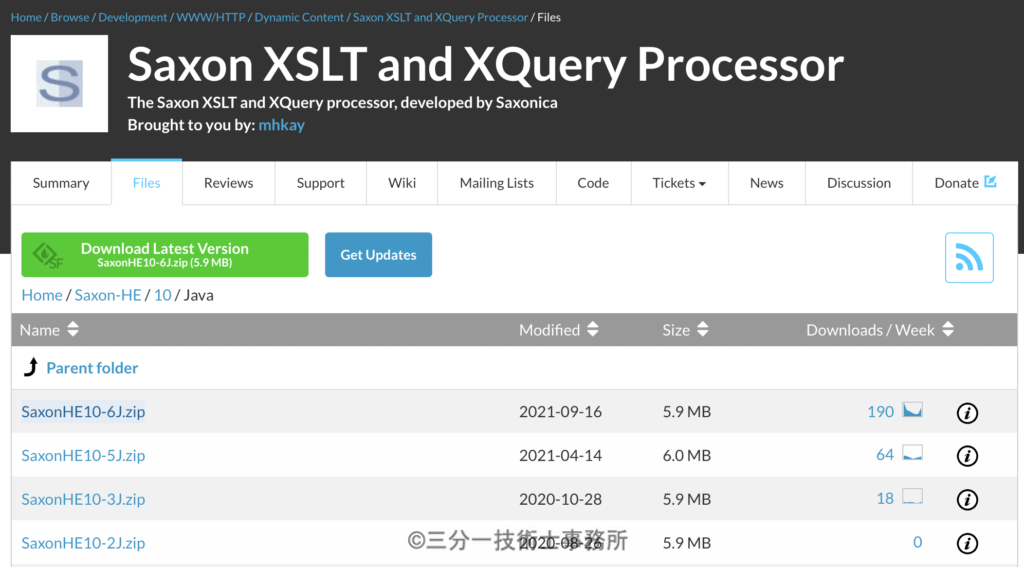Click the 0 weekly downloads count
Image resolution: width=1024 pixels, height=567 pixels.
(x=918, y=542)
